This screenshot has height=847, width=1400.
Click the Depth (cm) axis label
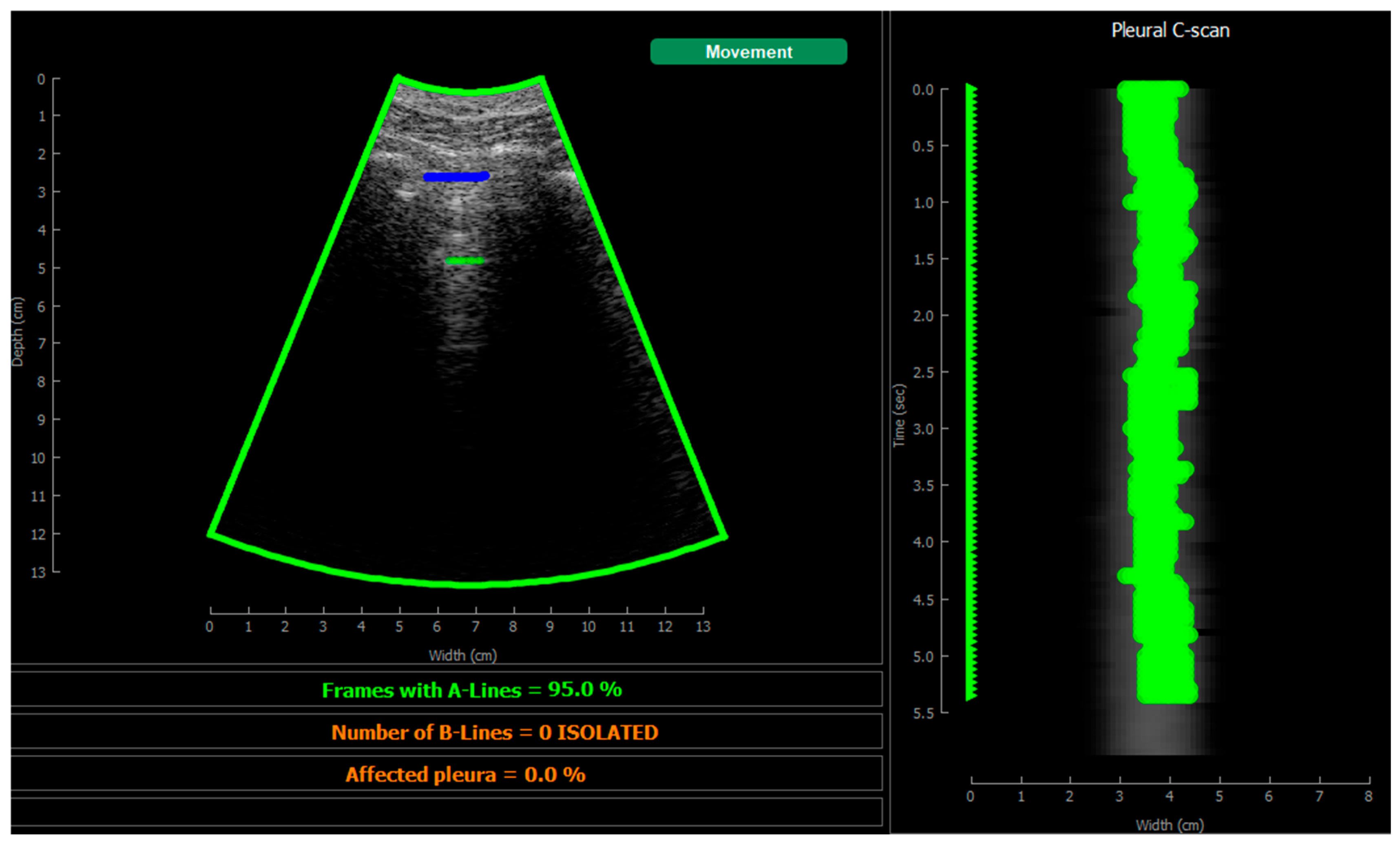pyautogui.click(x=18, y=332)
